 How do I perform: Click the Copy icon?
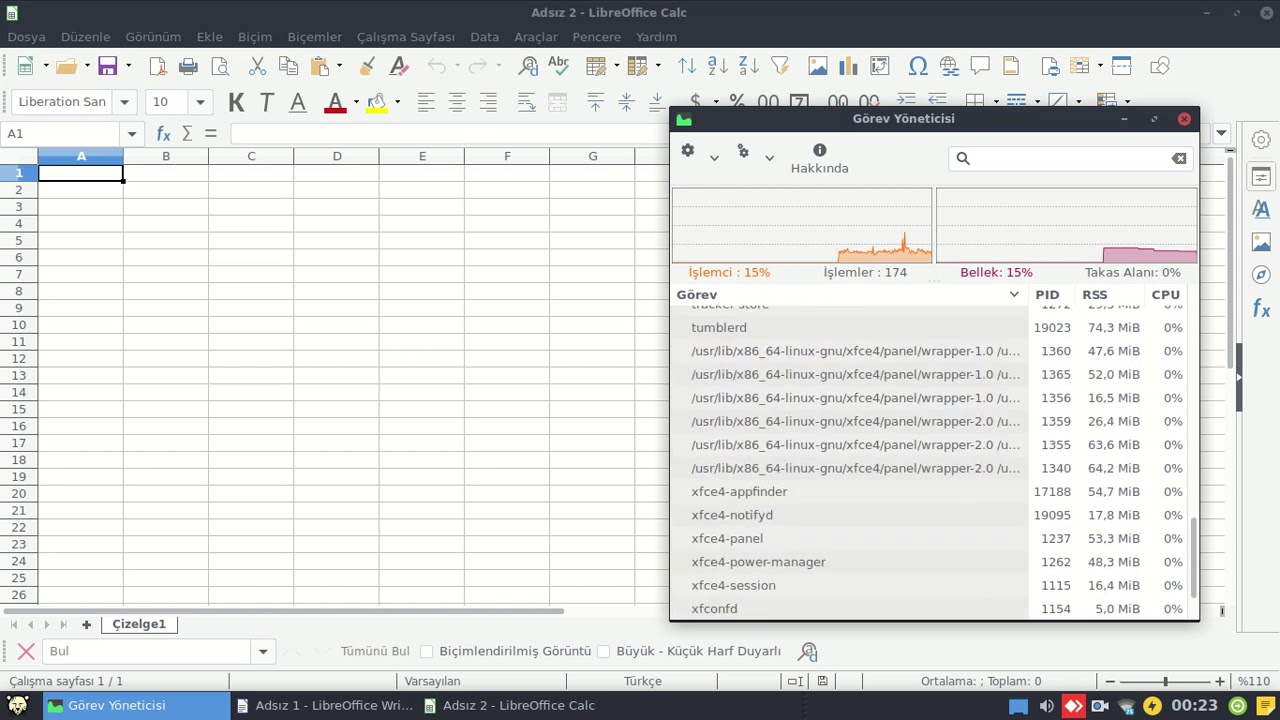point(288,66)
